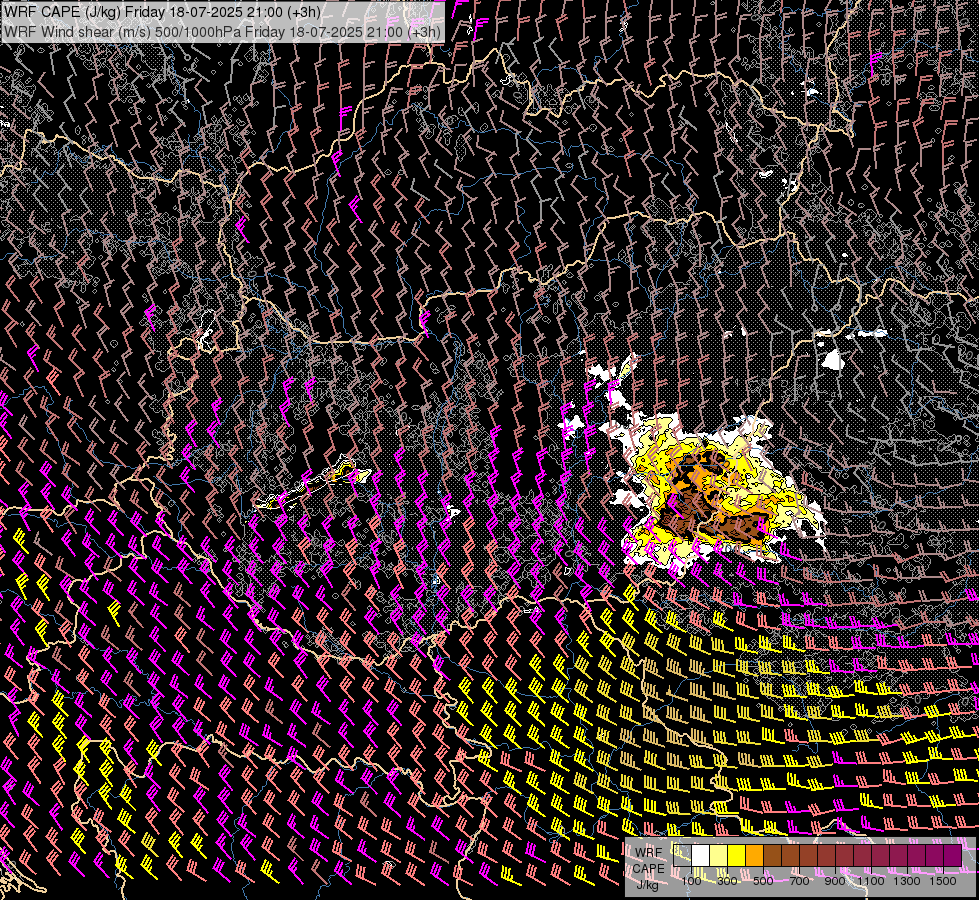Select the bright yellow legend swatch
Image resolution: width=979 pixels, height=900 pixels.
(x=737, y=855)
